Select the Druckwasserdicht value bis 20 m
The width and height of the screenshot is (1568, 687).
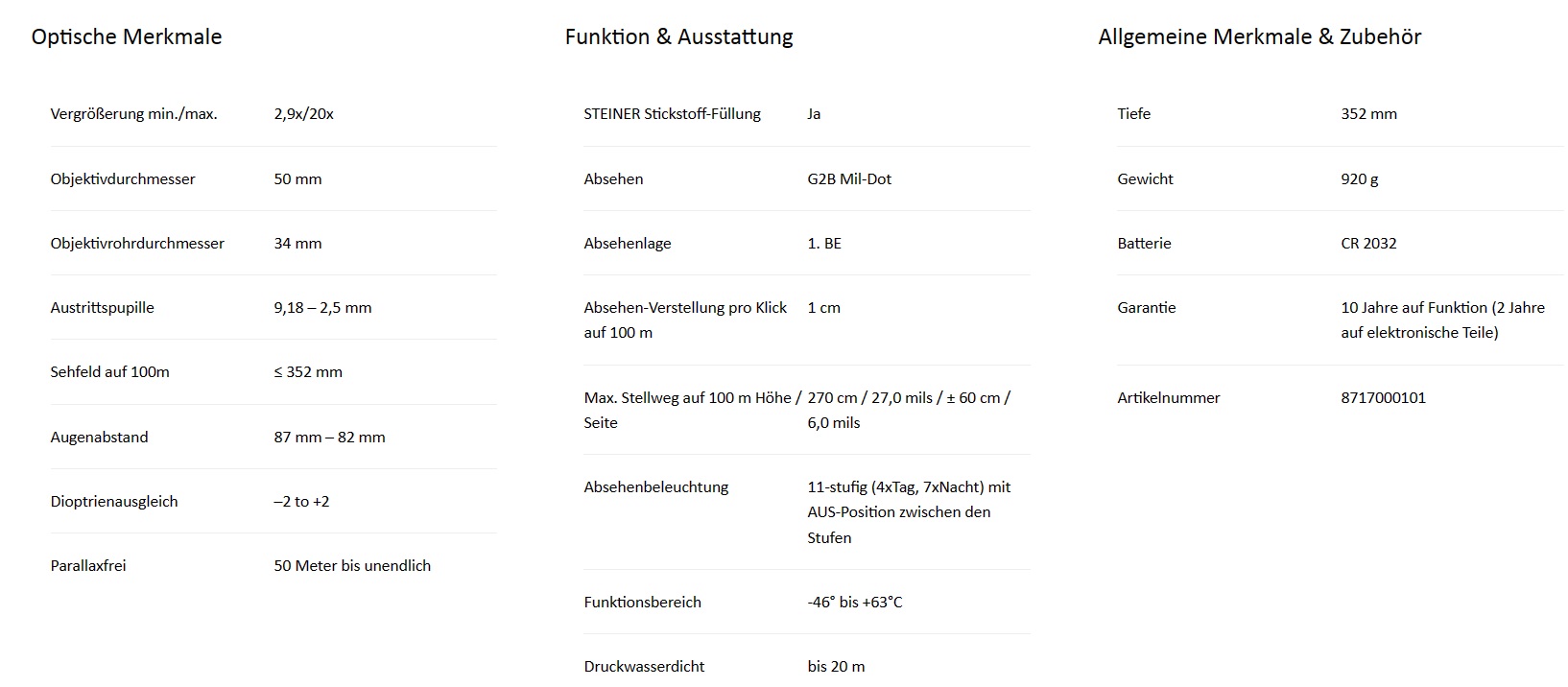pos(836,667)
